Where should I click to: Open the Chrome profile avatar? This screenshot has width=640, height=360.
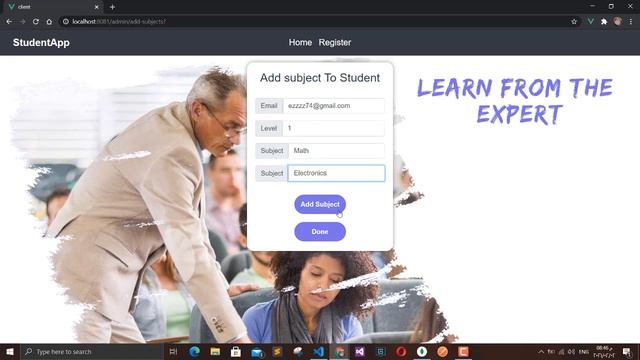pos(617,22)
